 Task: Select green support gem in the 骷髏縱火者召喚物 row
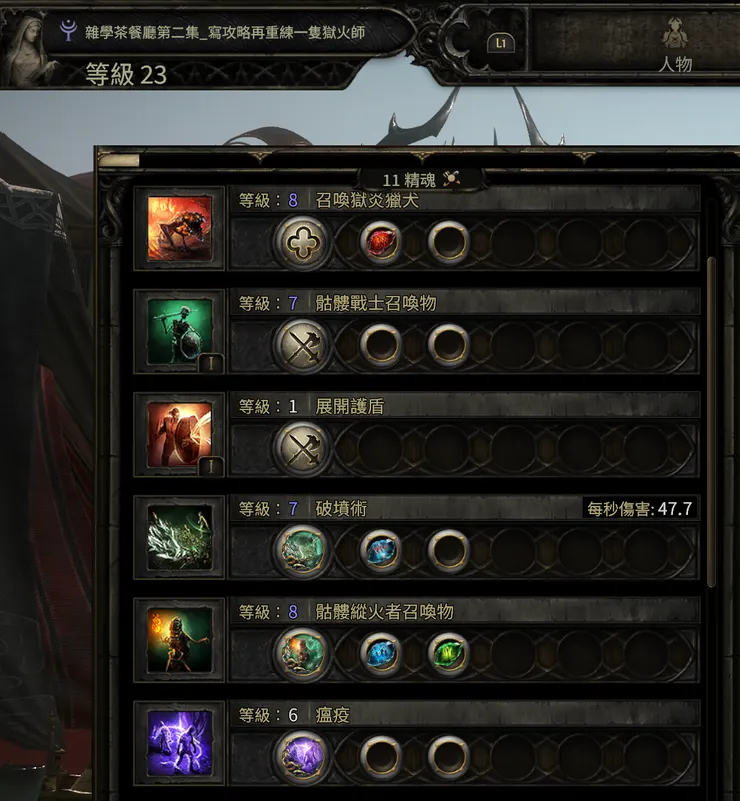[448, 653]
